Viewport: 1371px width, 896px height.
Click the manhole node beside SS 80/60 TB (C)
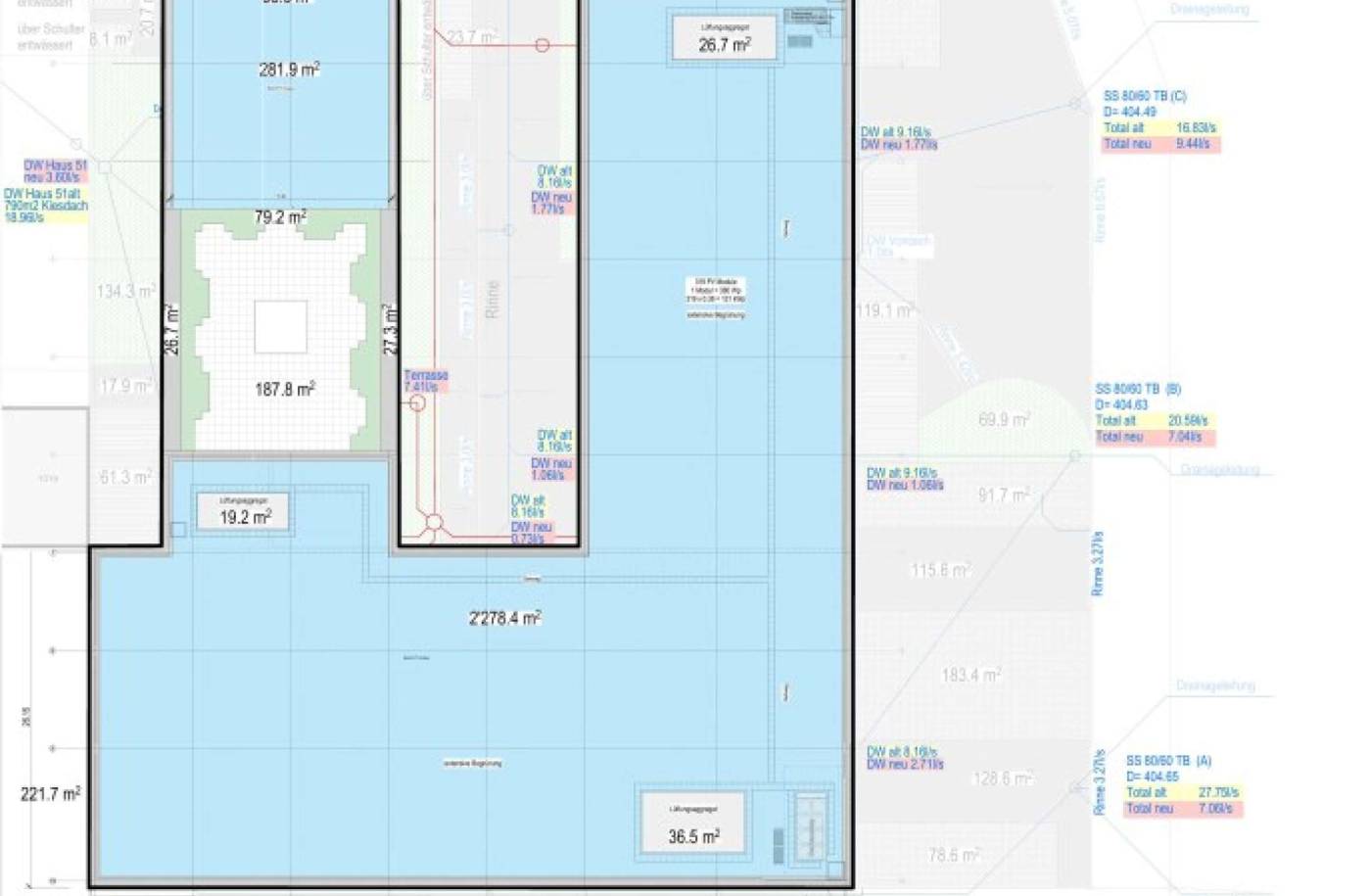coord(1074,103)
